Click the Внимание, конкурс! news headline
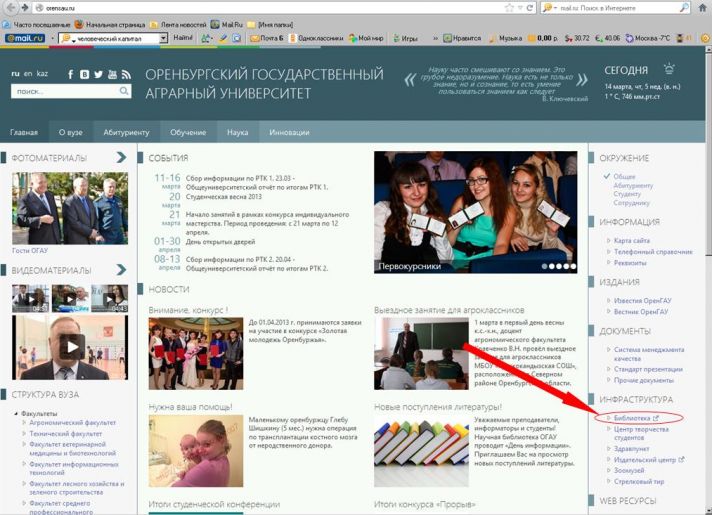Screen dimensions: 712x515 coord(188,310)
